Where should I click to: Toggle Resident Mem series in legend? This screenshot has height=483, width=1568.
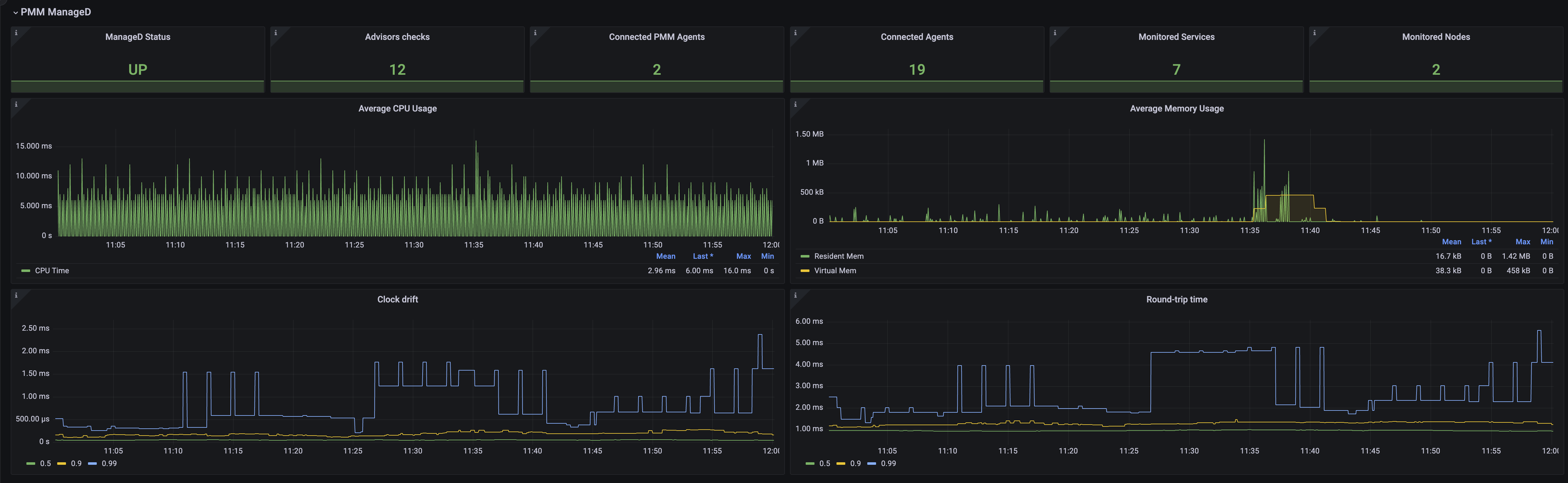tap(838, 256)
